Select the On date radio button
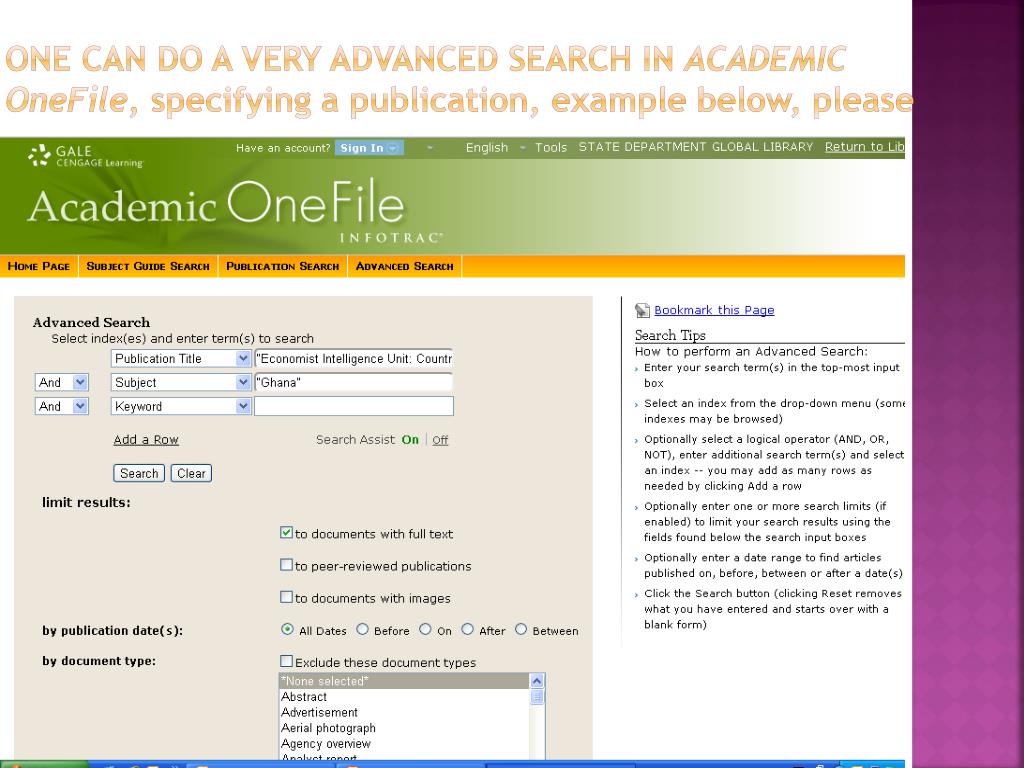 tap(425, 630)
